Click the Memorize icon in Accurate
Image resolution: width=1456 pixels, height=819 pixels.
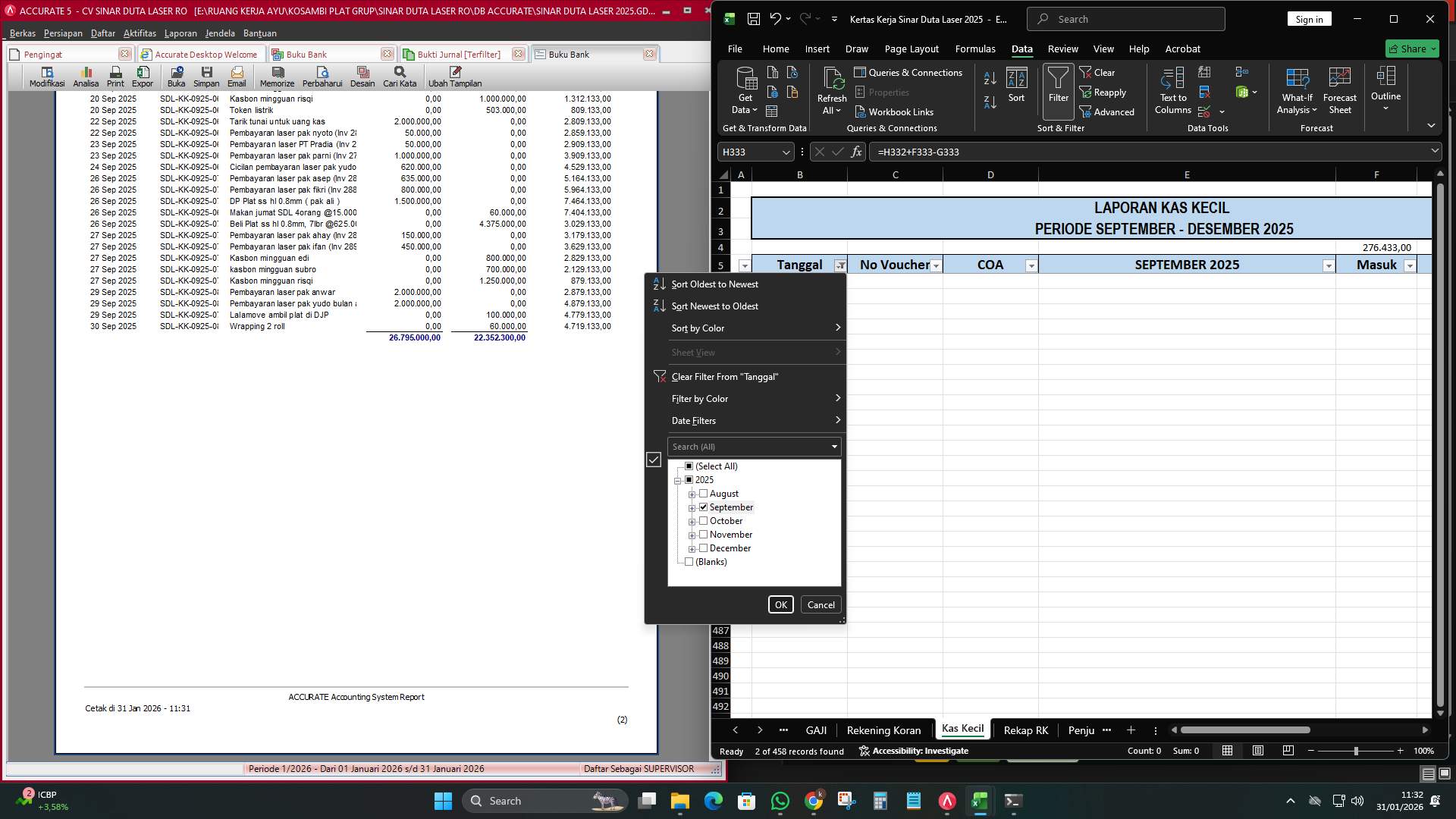tap(277, 76)
